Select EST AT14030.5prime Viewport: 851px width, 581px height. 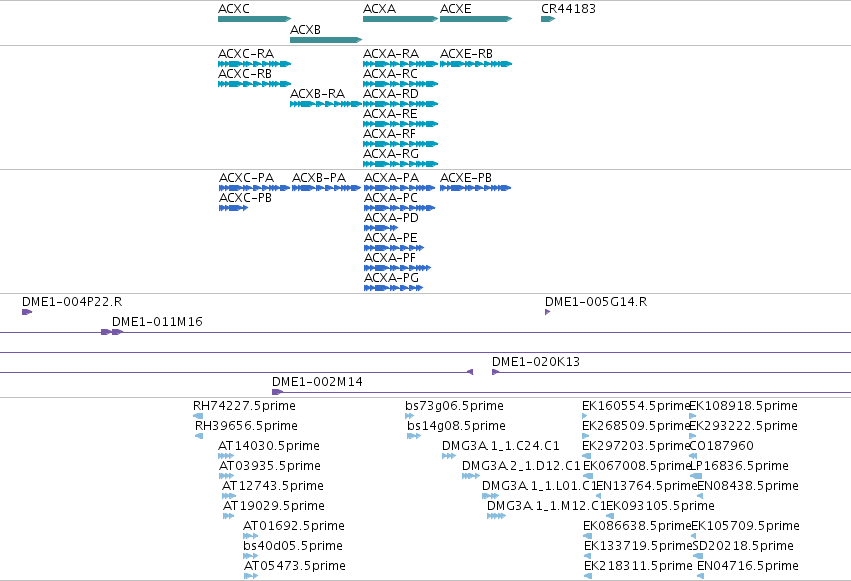click(x=226, y=457)
